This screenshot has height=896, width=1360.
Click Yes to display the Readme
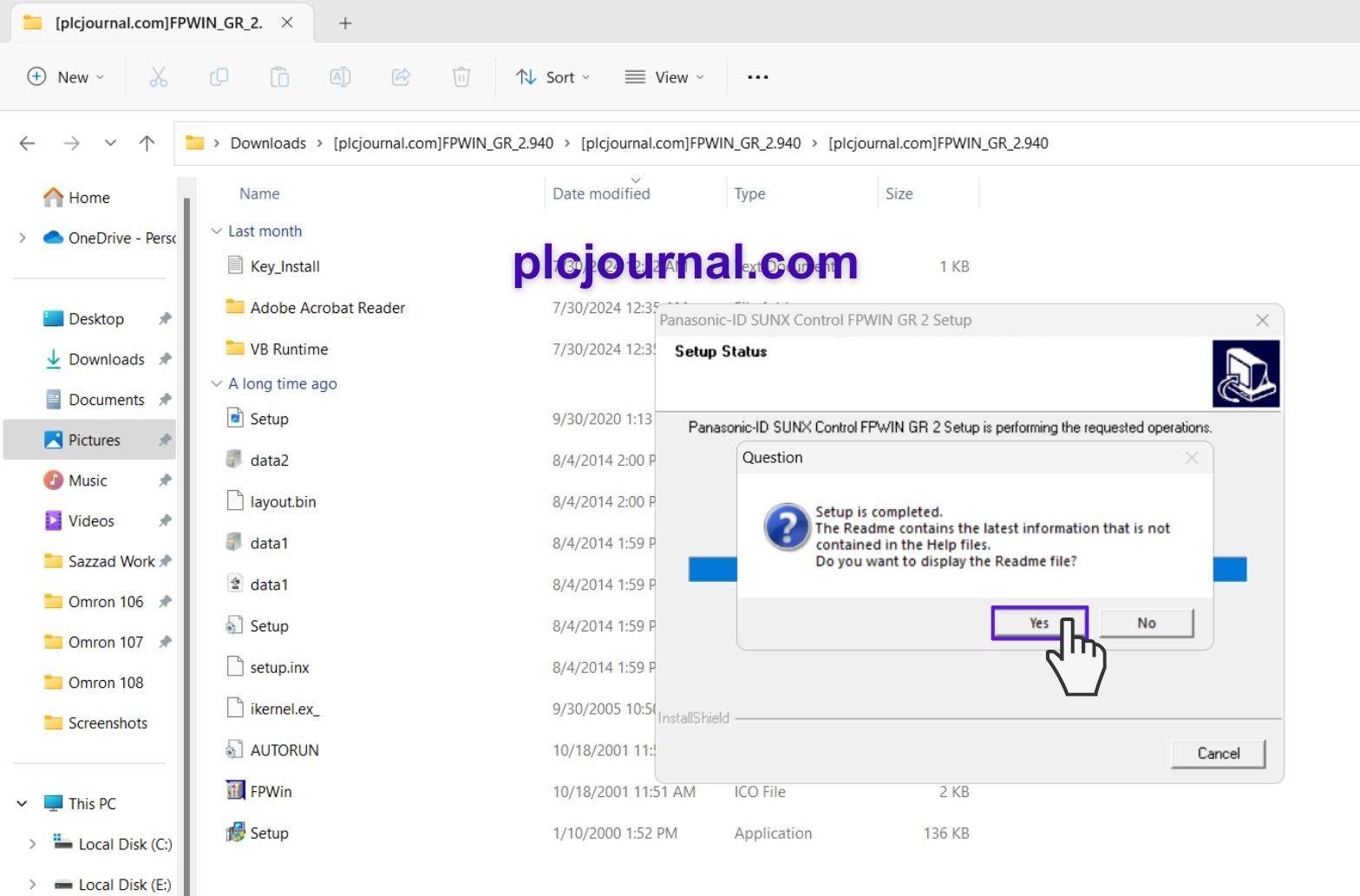pyautogui.click(x=1039, y=624)
